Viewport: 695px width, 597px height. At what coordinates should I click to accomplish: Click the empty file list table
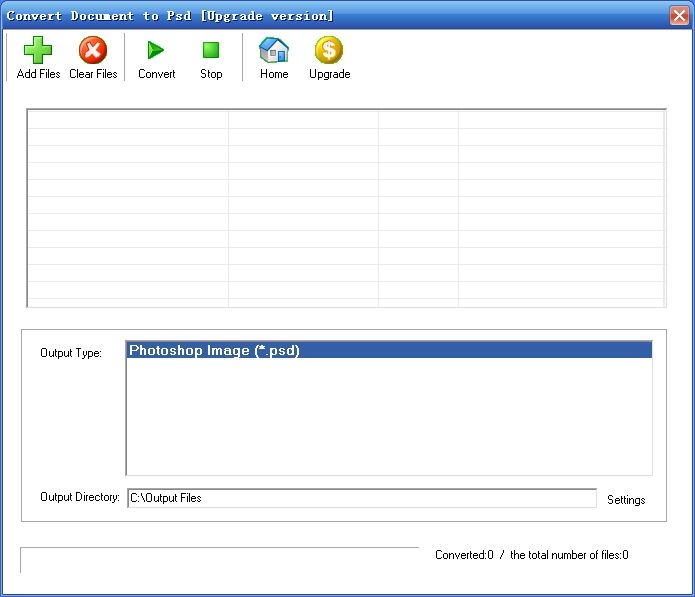[x=346, y=208]
